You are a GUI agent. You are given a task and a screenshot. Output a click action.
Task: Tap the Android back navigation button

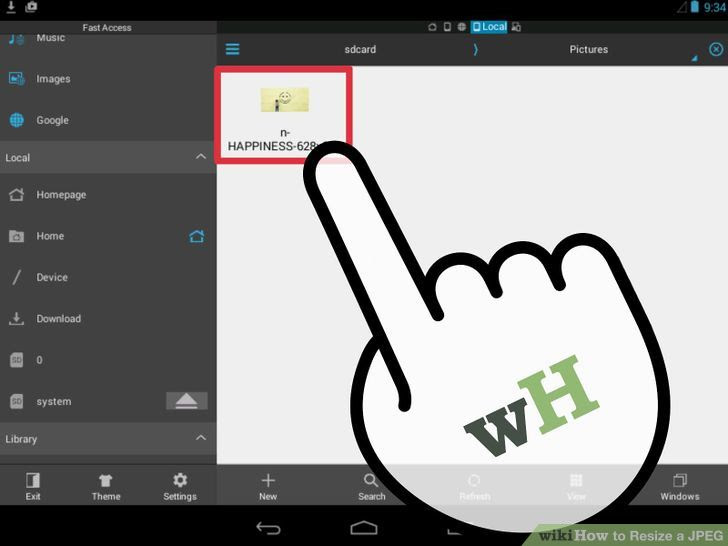268,528
